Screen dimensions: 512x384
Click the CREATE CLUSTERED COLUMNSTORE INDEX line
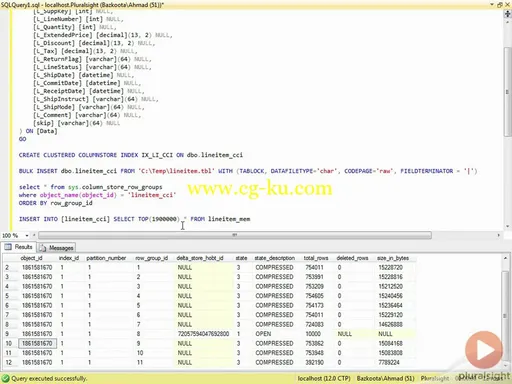(x=131, y=155)
